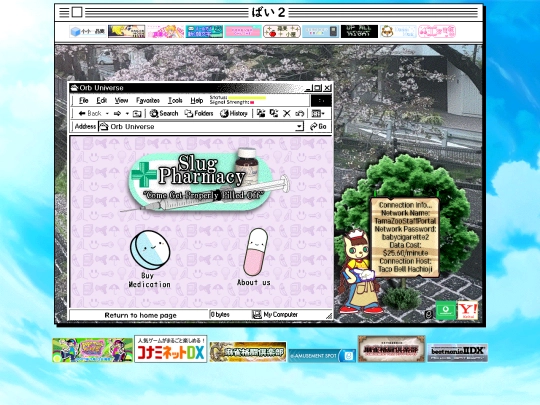Open the Back button history dropdown arrow
Screen dimensions: 540x405
107,113
